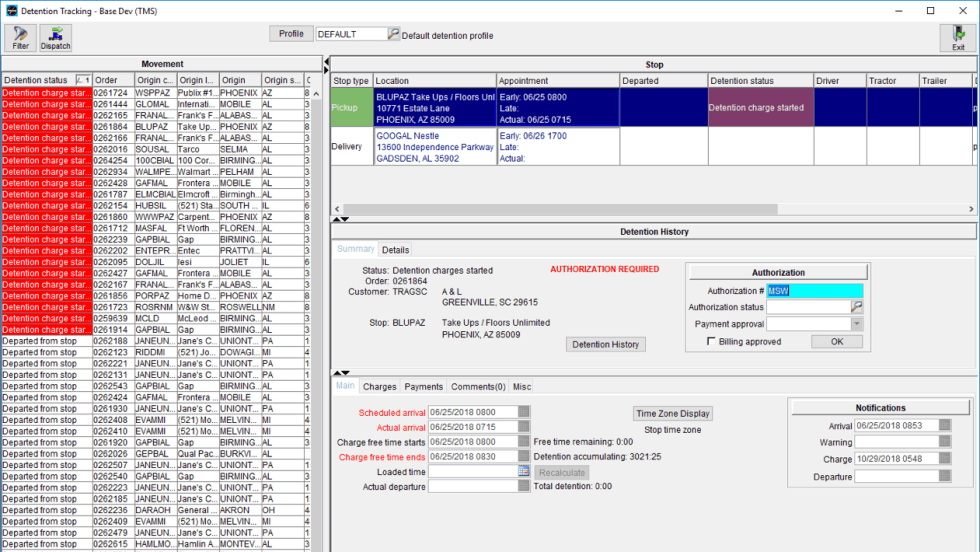Screen dimensions: 980x552
Task: Toggle splitter arrows above Detention History
Action: pyautogui.click(x=340, y=219)
